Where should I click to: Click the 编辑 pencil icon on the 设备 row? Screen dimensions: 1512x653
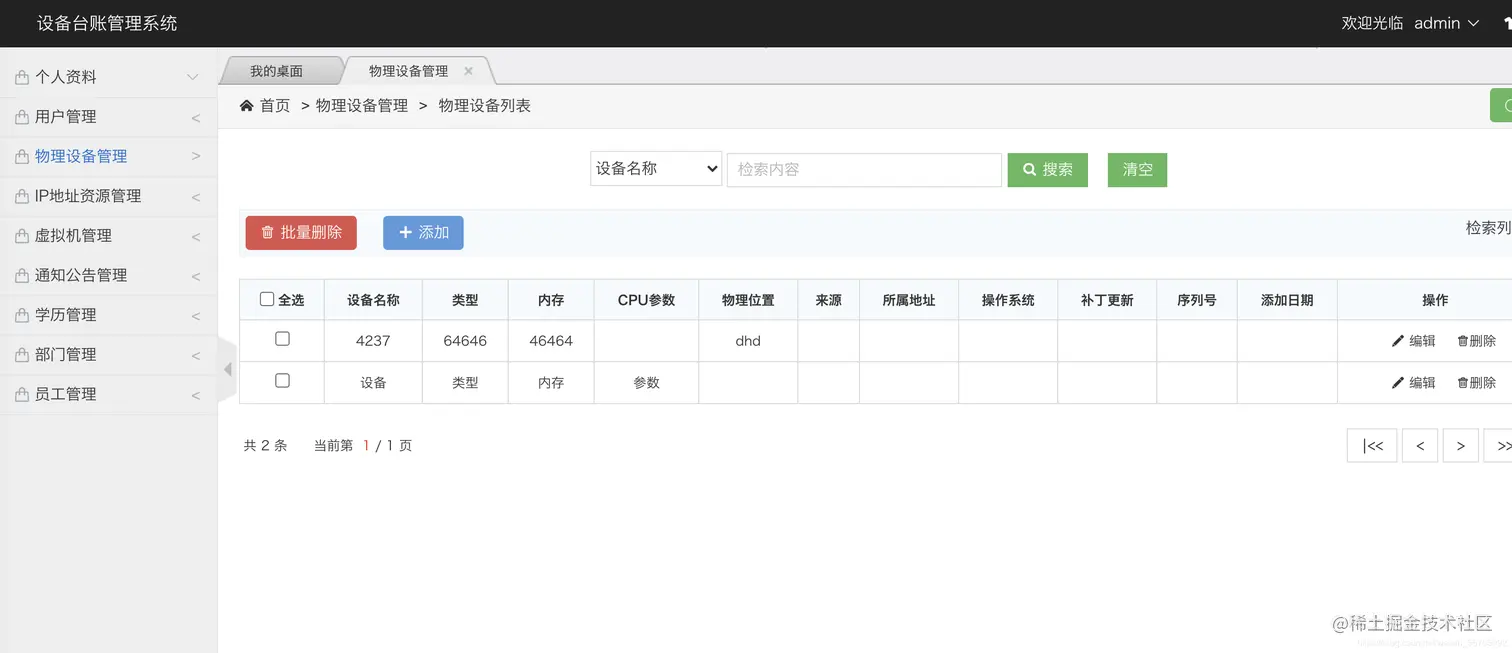pyautogui.click(x=1397, y=382)
